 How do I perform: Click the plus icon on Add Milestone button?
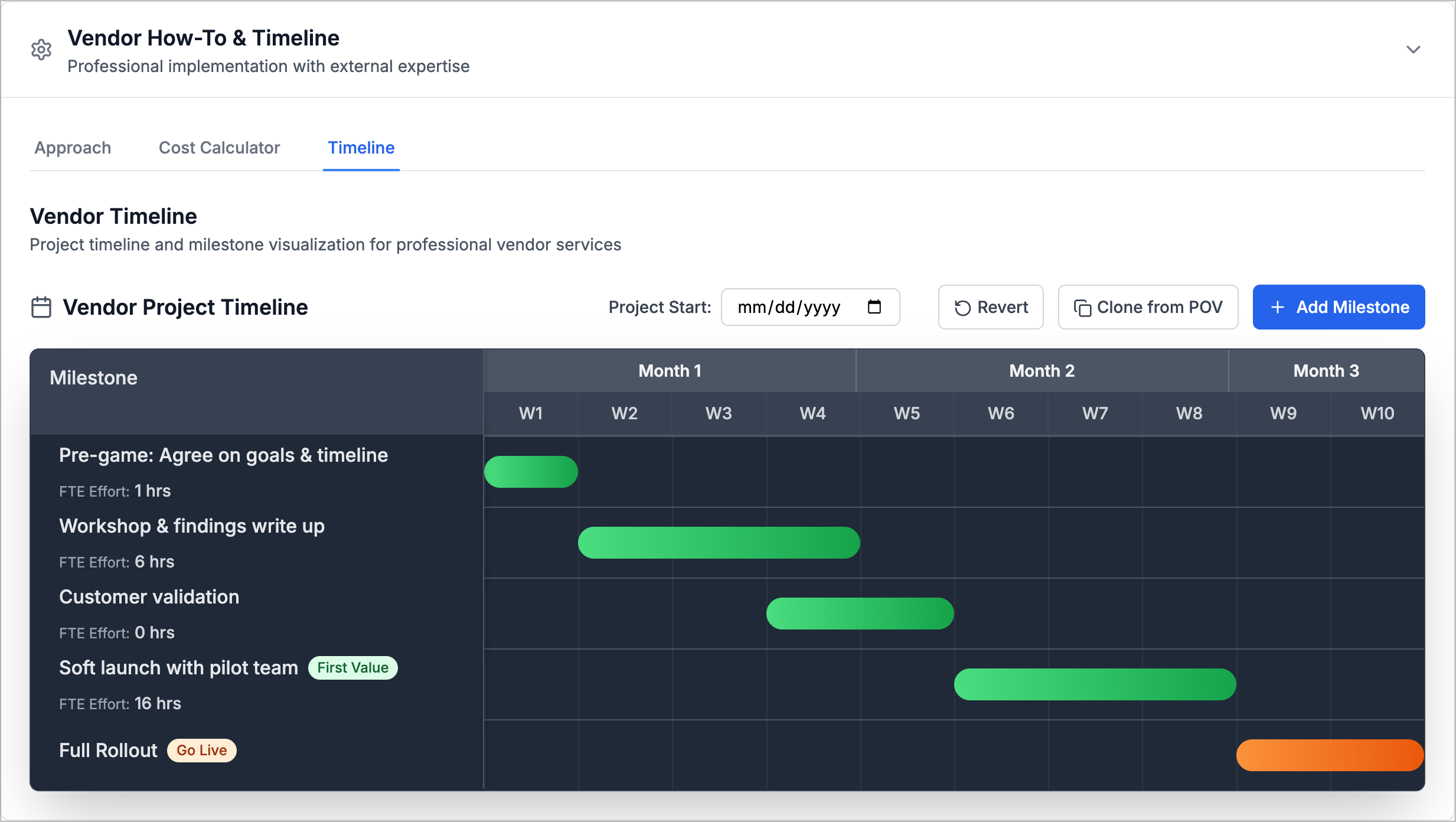click(x=1278, y=307)
